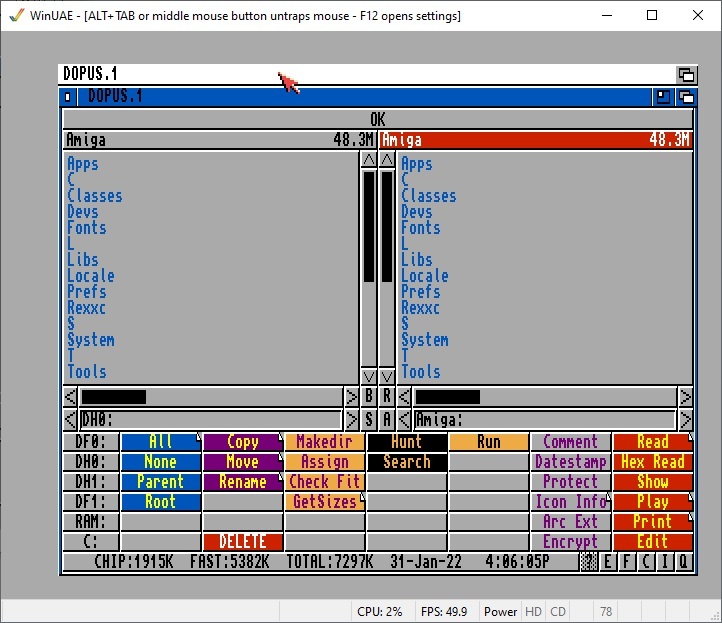Viewport: 722px width, 623px height.
Task: Click the A button between panels
Action: tap(387, 419)
